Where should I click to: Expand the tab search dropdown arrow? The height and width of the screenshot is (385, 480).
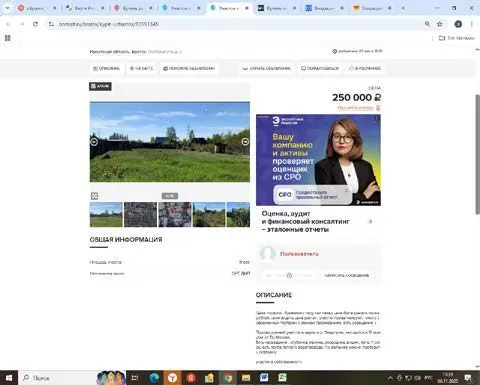pos(7,8)
